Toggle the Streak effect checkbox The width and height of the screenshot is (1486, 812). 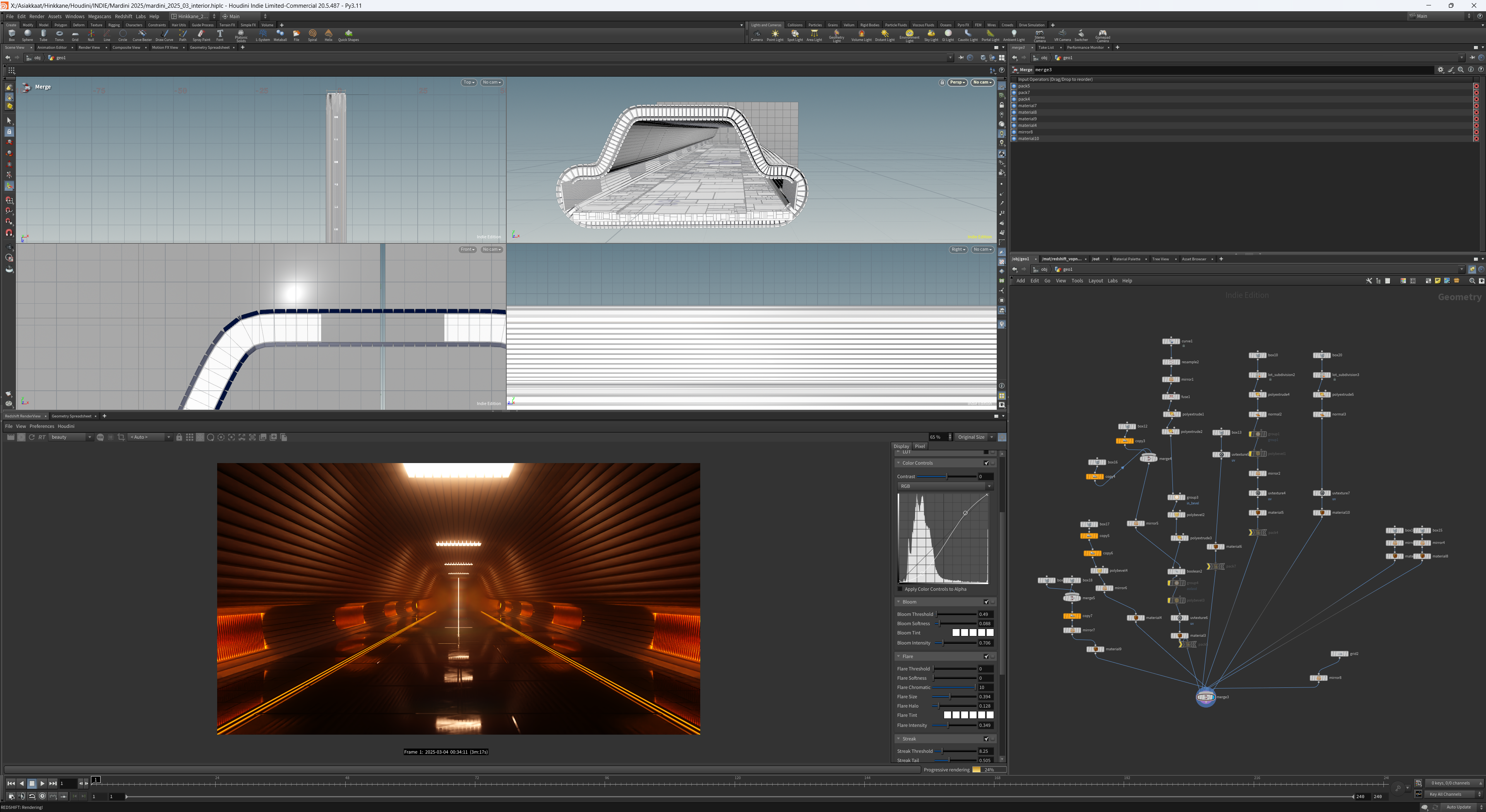986,739
